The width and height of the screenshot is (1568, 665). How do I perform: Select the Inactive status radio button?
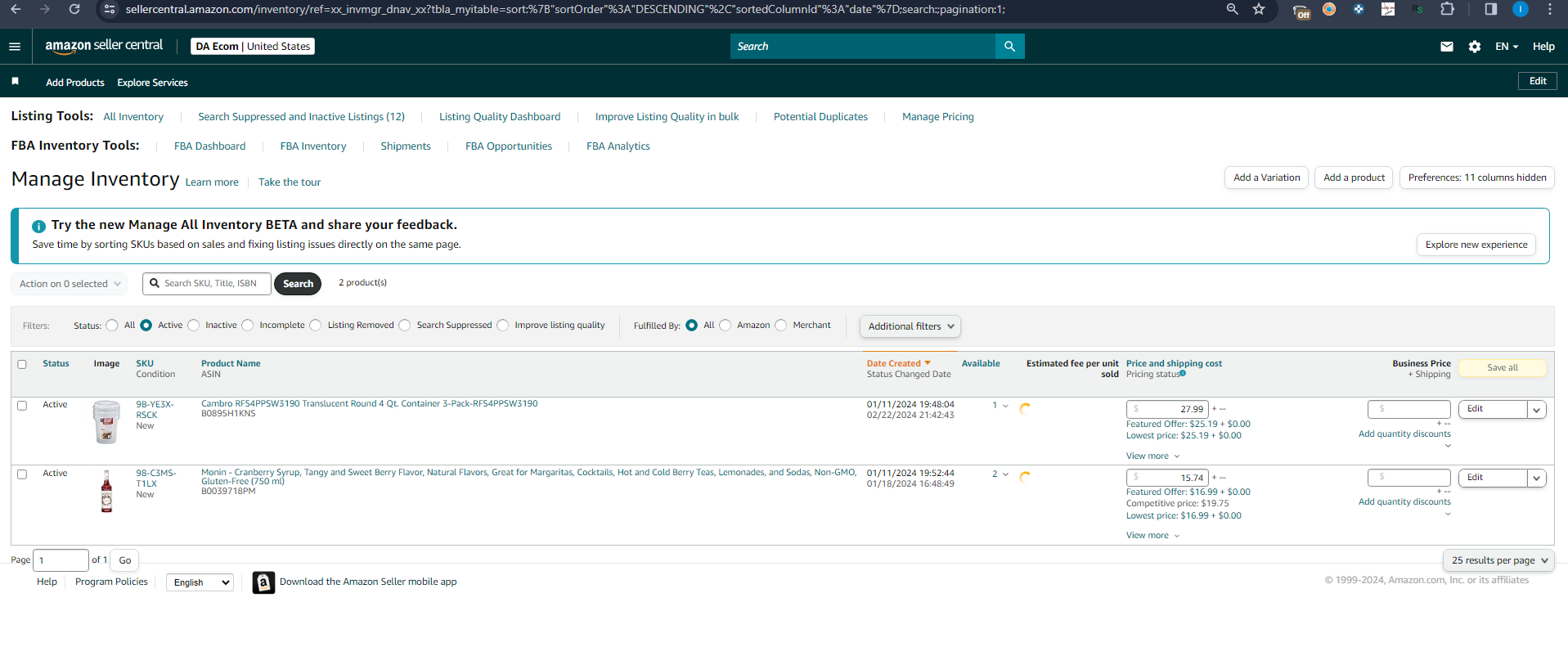194,326
